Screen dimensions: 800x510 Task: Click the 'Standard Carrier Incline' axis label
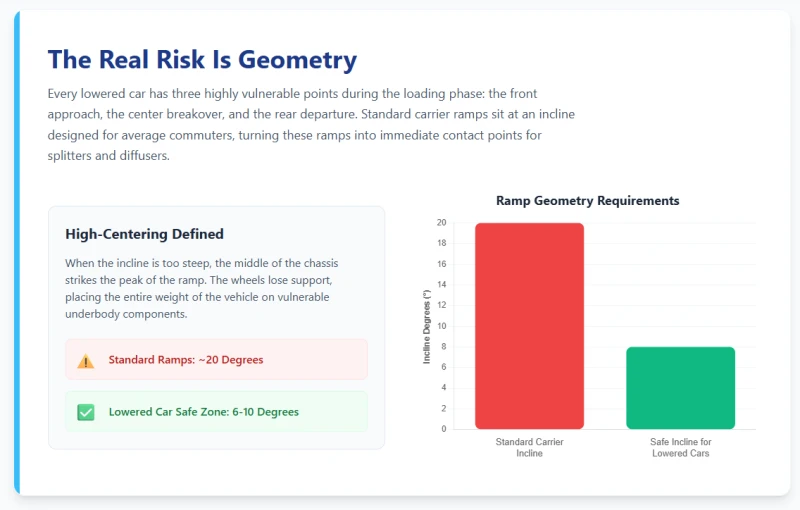[529, 447]
